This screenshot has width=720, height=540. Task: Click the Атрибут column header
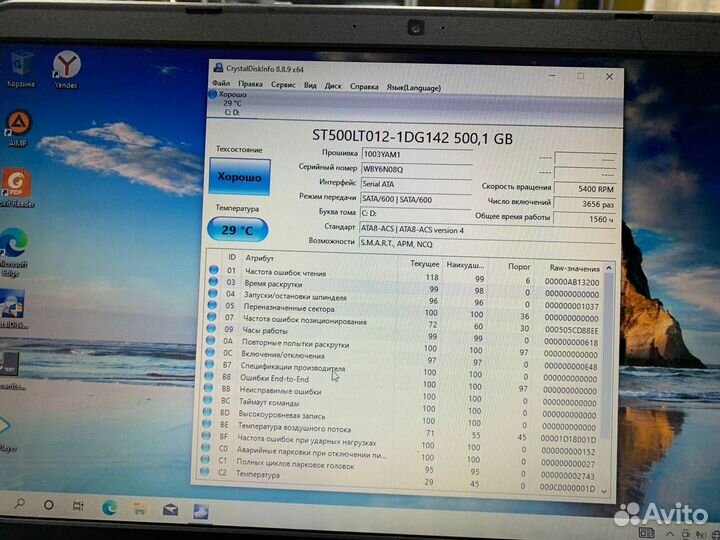pos(259,258)
